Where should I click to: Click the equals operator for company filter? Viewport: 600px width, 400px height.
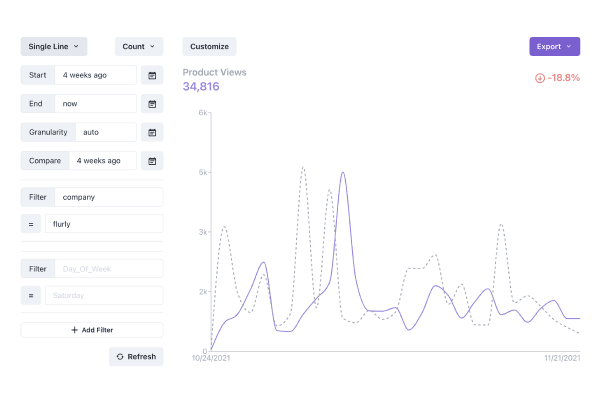pos(31,224)
